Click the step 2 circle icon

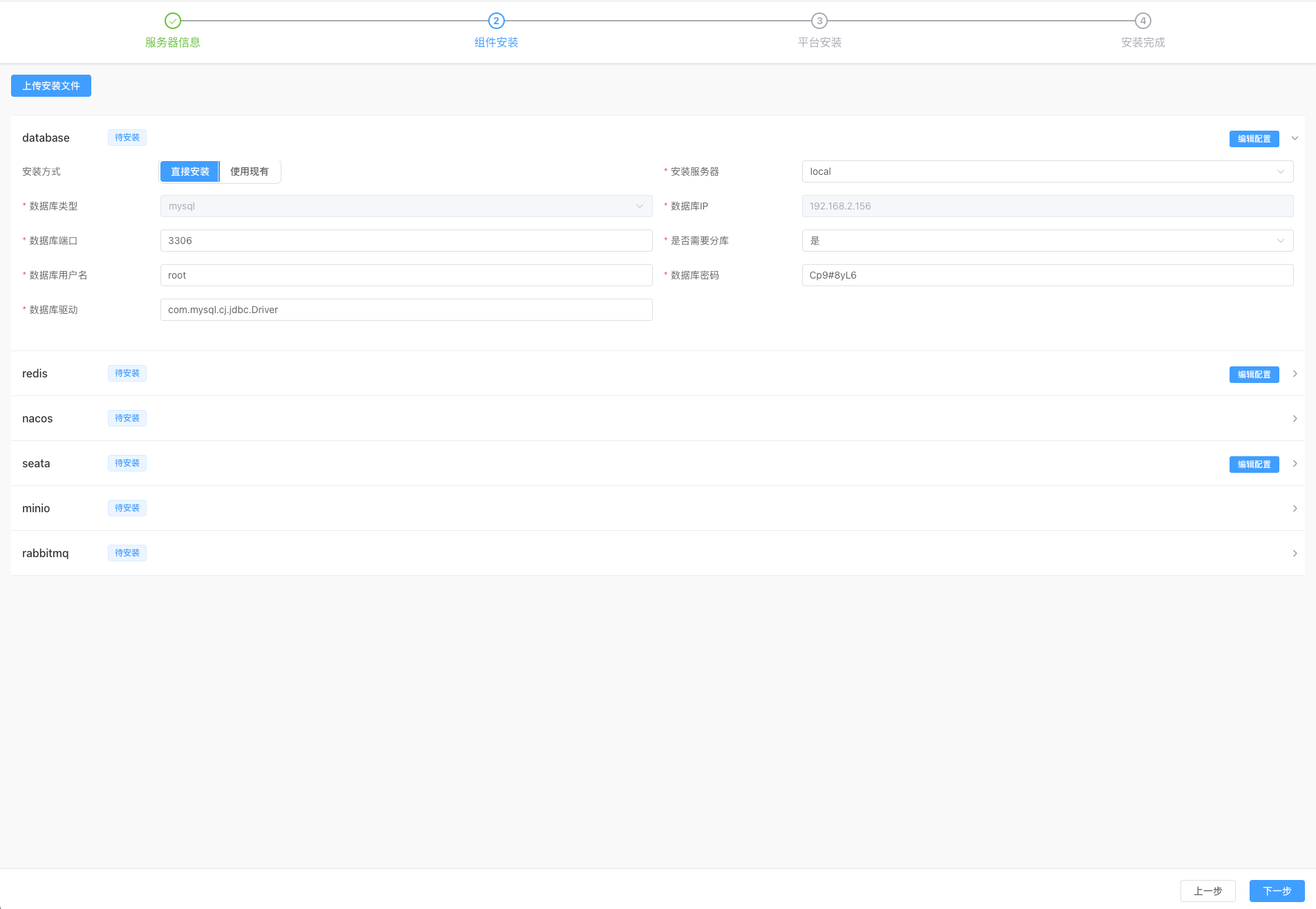click(x=496, y=21)
